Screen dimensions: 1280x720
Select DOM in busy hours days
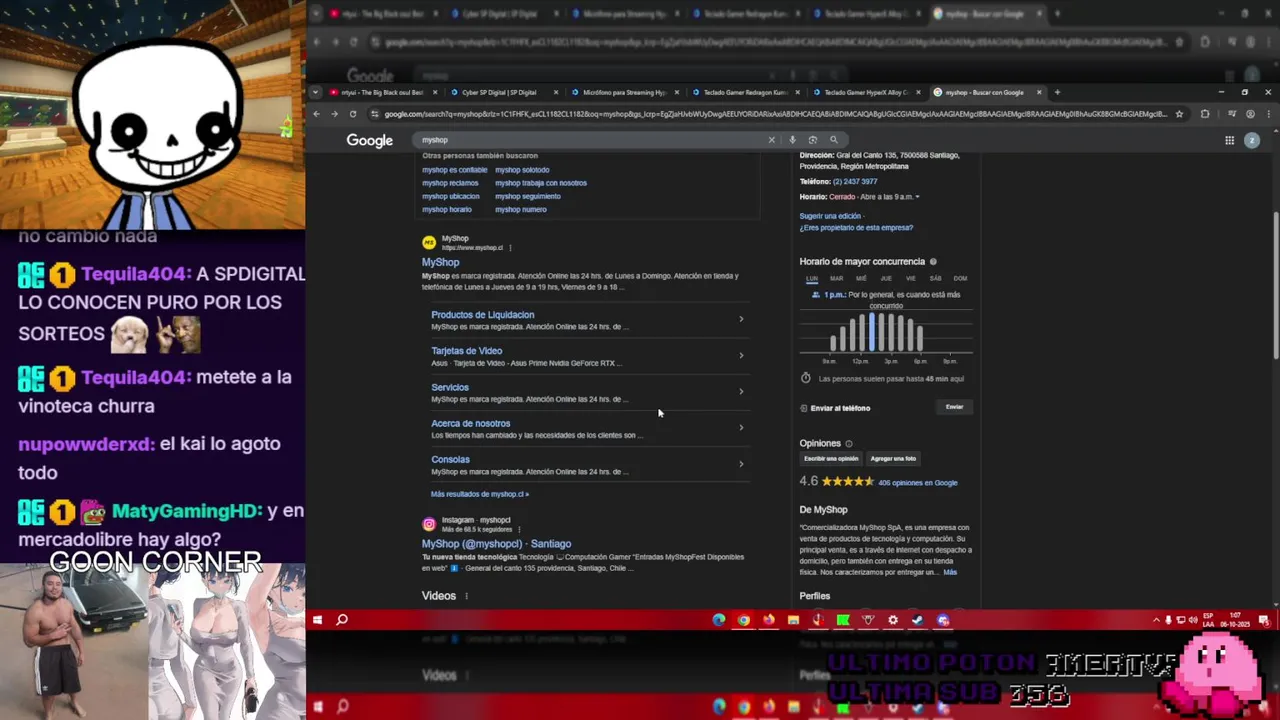[960, 278]
